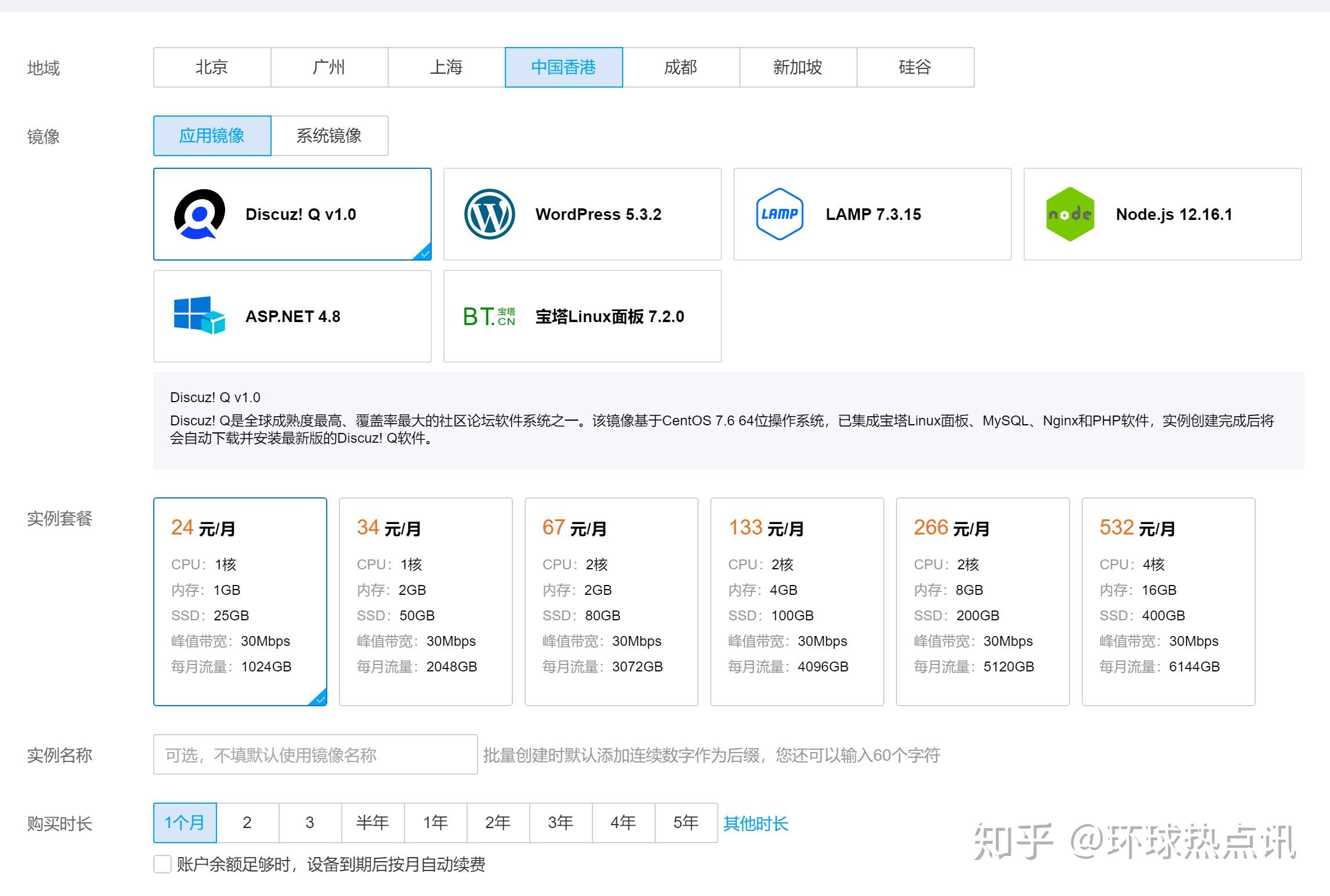Choose the LAMP 7.3.15 image card

[873, 214]
